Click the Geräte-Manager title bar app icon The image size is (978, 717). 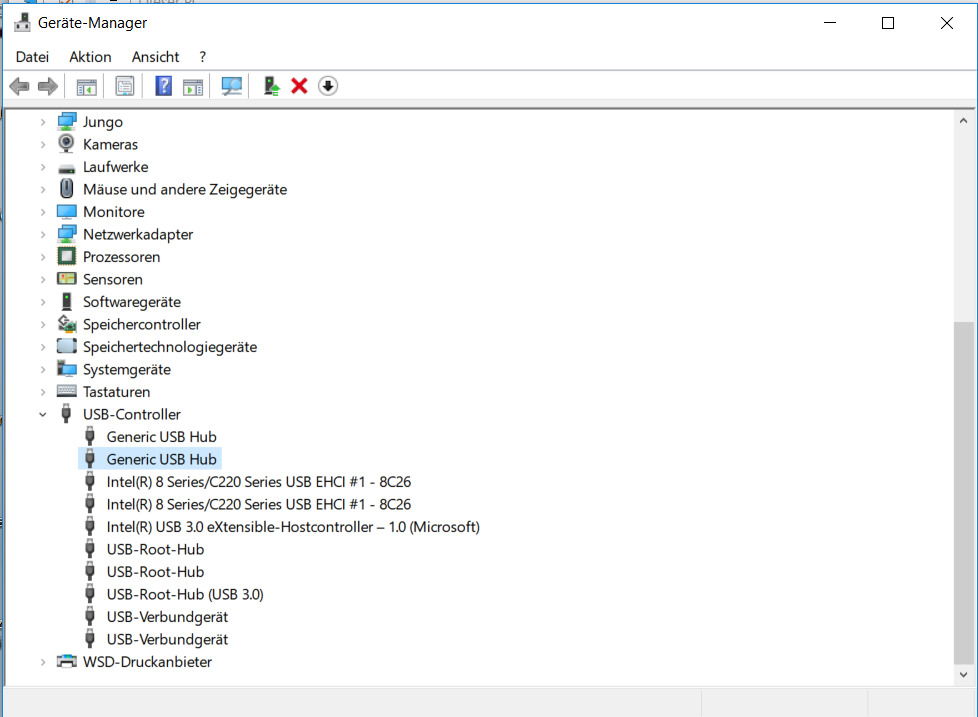[x=22, y=22]
